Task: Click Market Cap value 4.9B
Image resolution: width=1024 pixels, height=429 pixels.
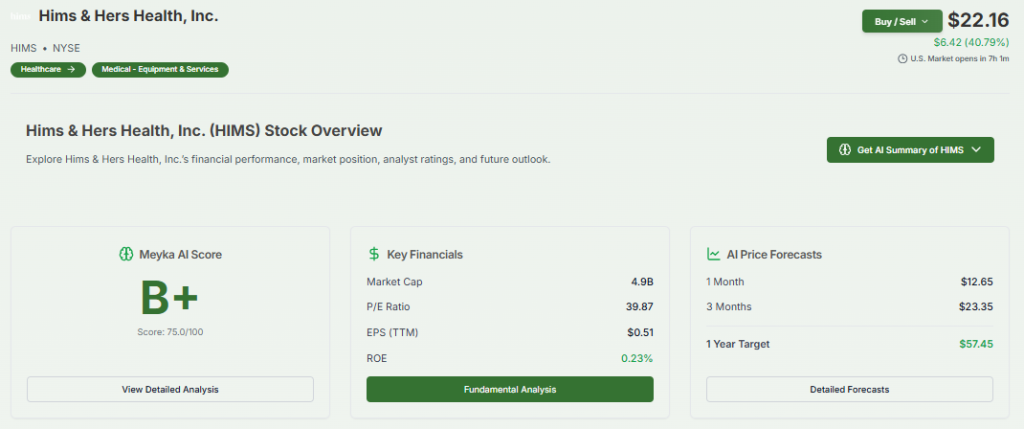Action: pyautogui.click(x=641, y=282)
